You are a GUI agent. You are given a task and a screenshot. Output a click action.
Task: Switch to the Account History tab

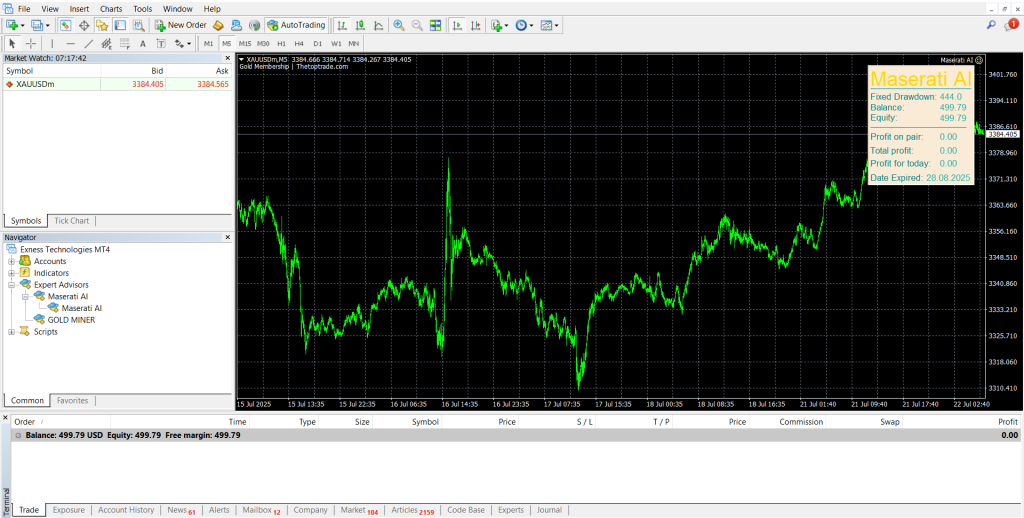pos(126,510)
